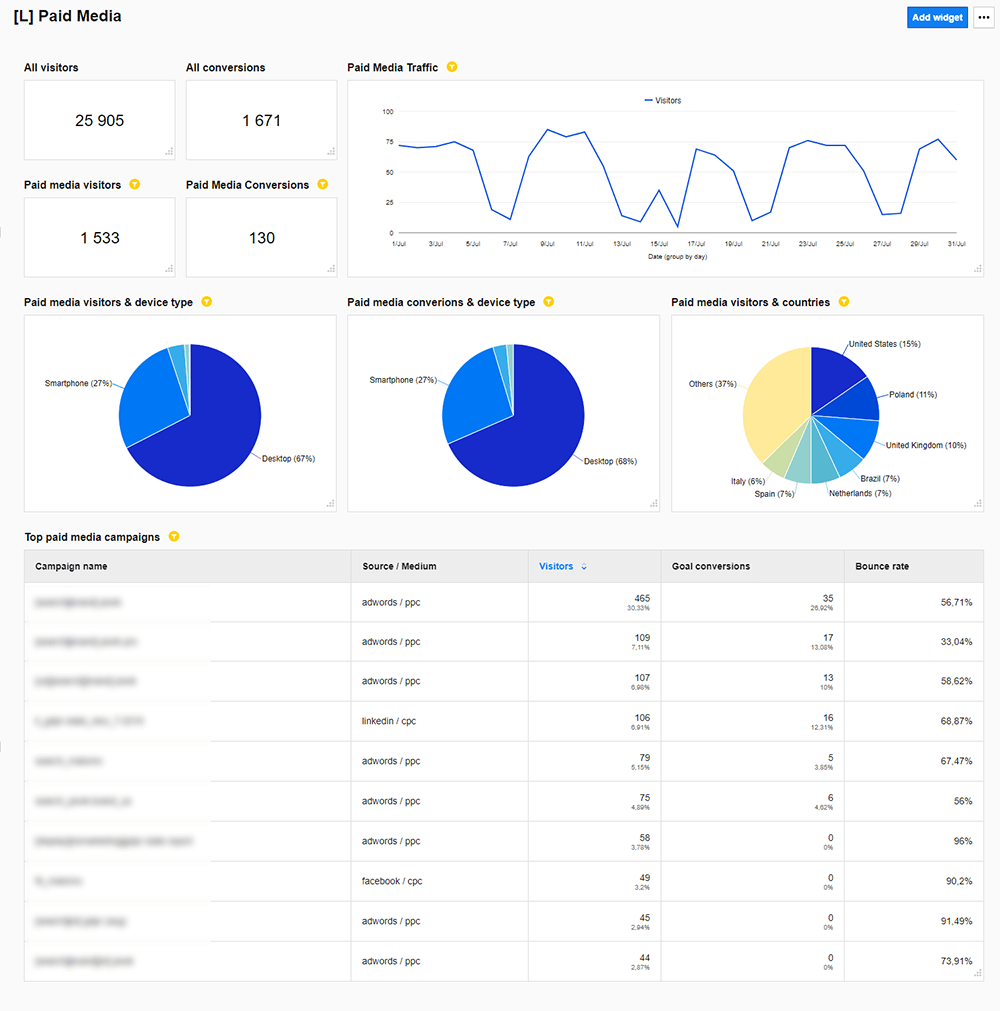1000x1011 pixels.
Task: Click the Add widget button
Action: [x=937, y=18]
